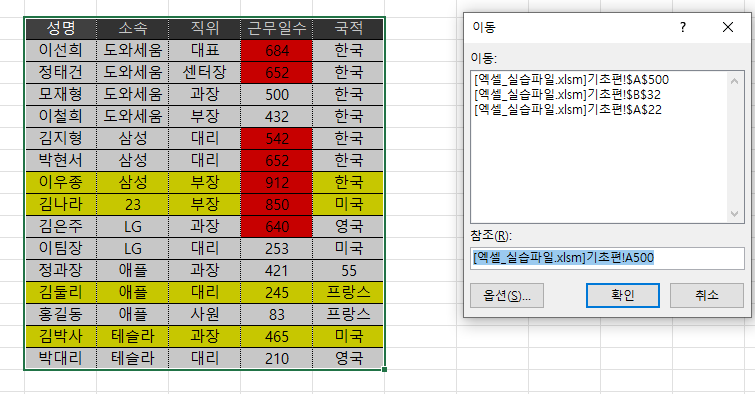Viewport: 755px width, 394px height.
Task: Click 삼성 in 이우종's row
Action: (x=132, y=183)
